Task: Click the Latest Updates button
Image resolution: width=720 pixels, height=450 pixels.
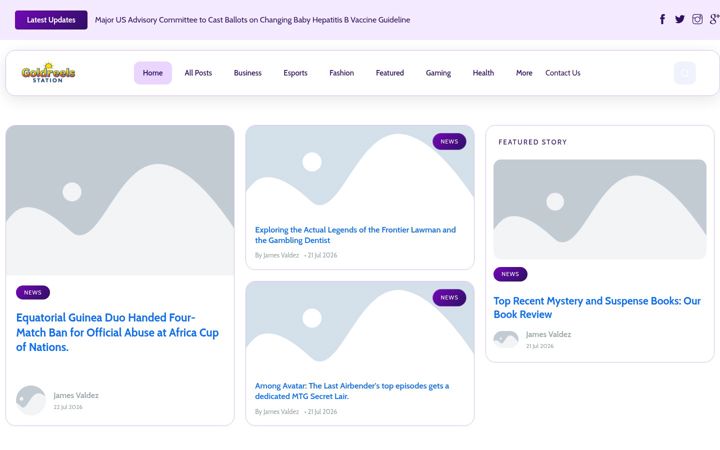Action: click(51, 20)
